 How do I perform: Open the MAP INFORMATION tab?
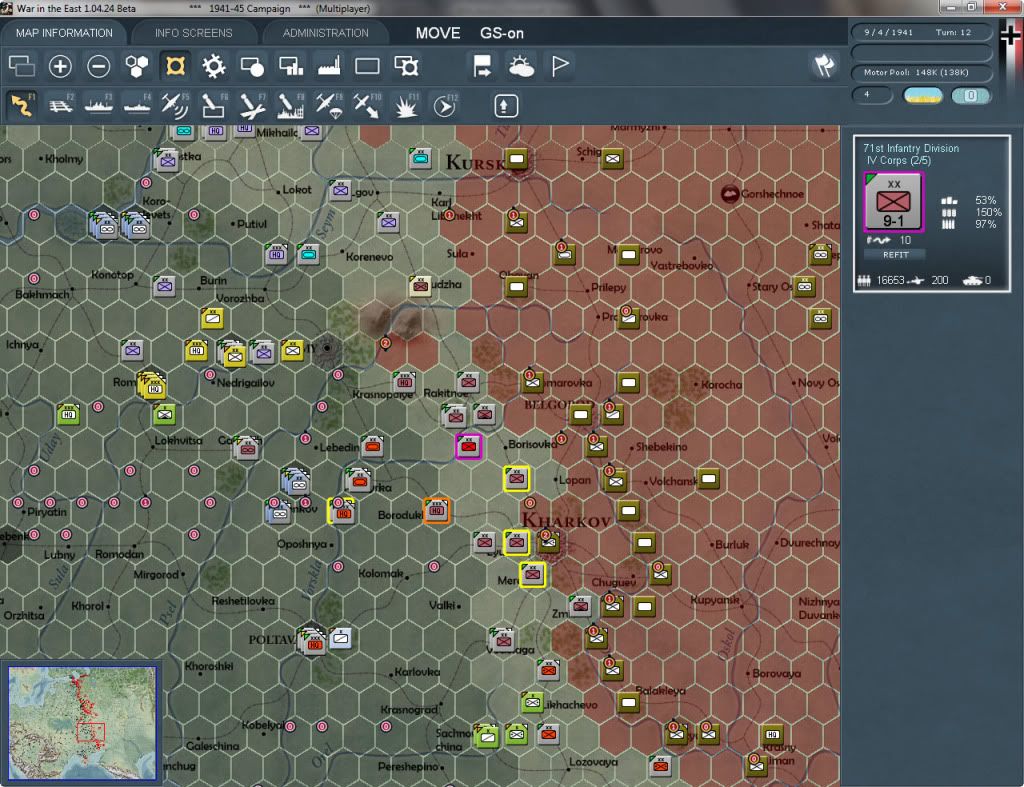pos(64,33)
